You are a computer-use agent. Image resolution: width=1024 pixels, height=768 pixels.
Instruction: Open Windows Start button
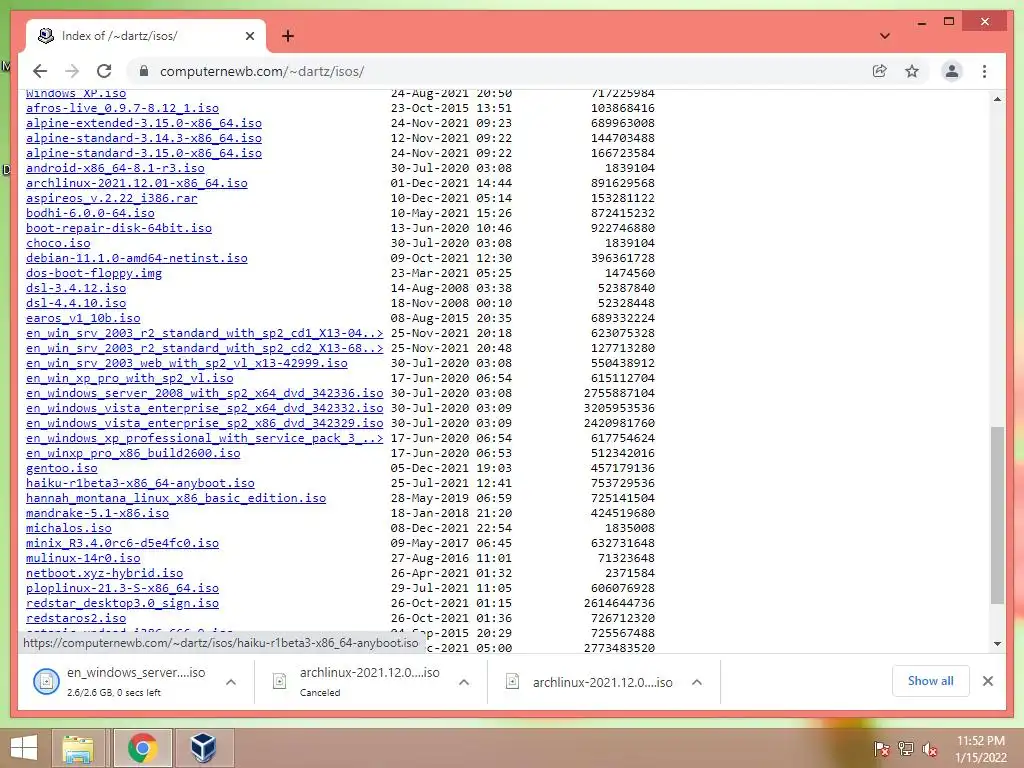point(24,748)
